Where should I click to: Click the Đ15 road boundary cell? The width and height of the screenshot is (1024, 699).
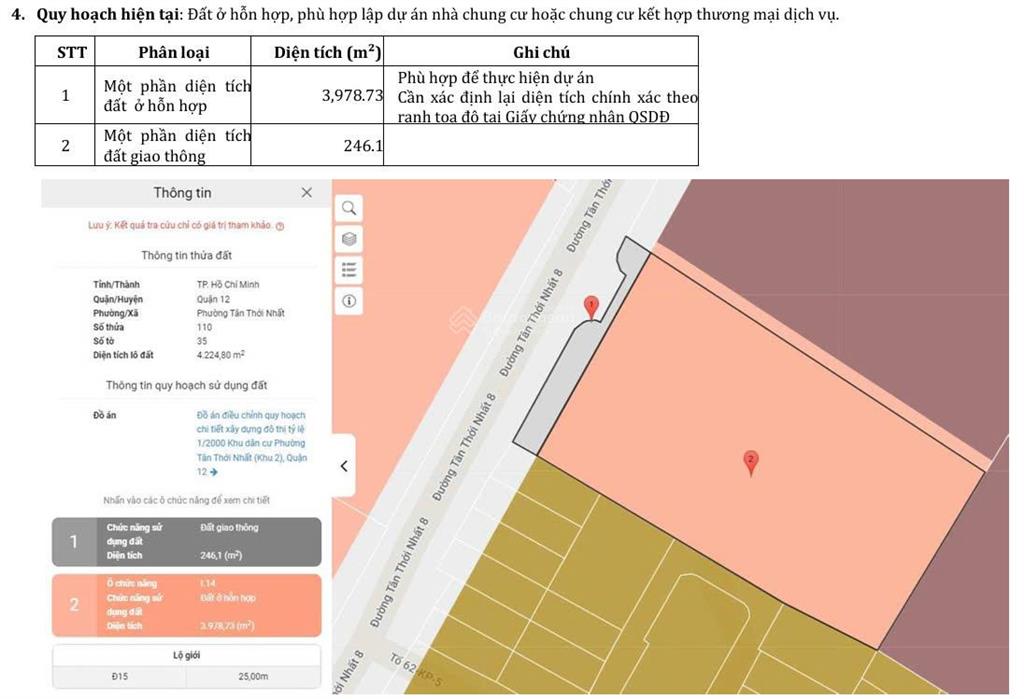pos(120,677)
